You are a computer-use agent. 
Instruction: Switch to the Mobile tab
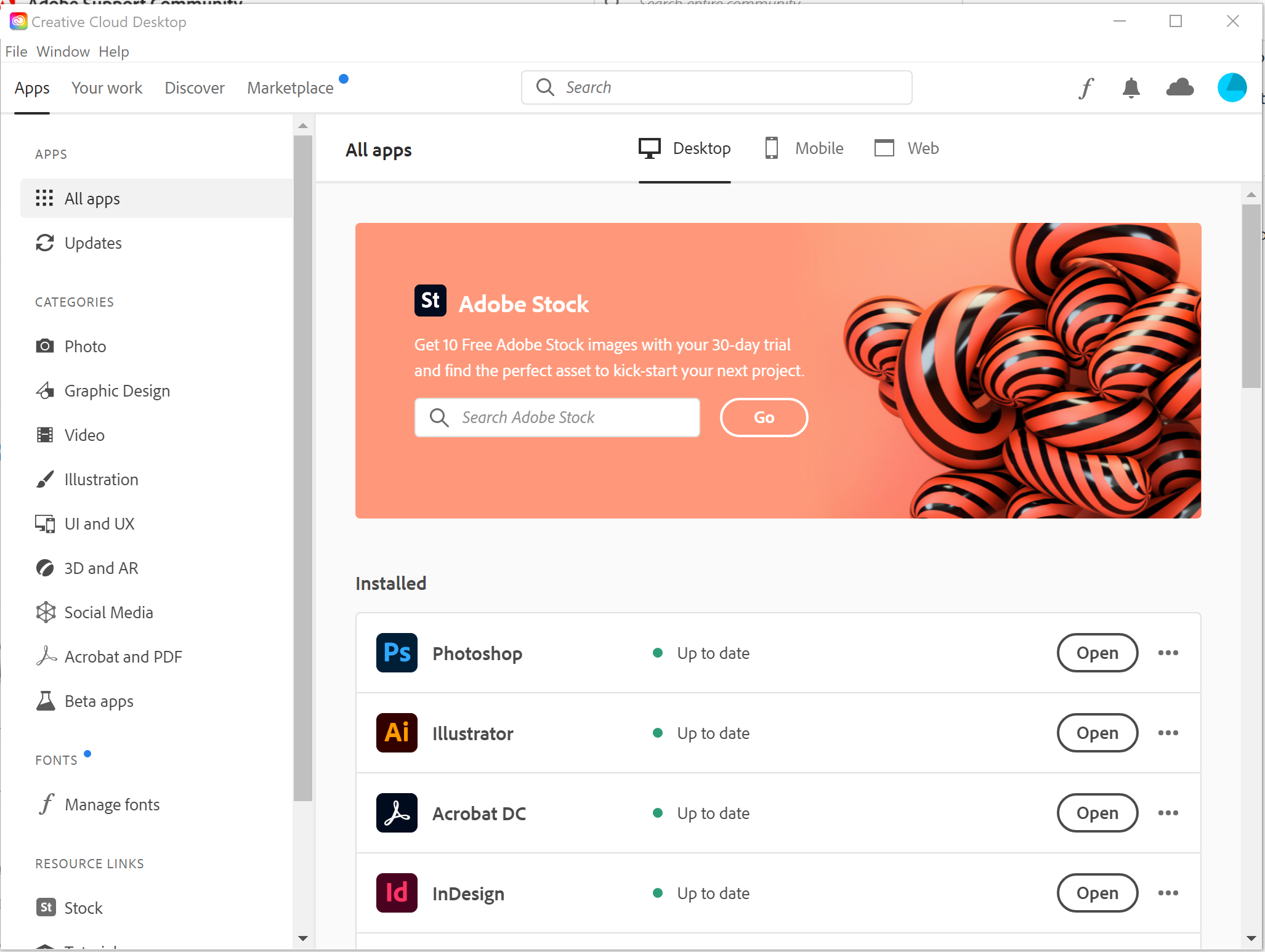tap(804, 148)
